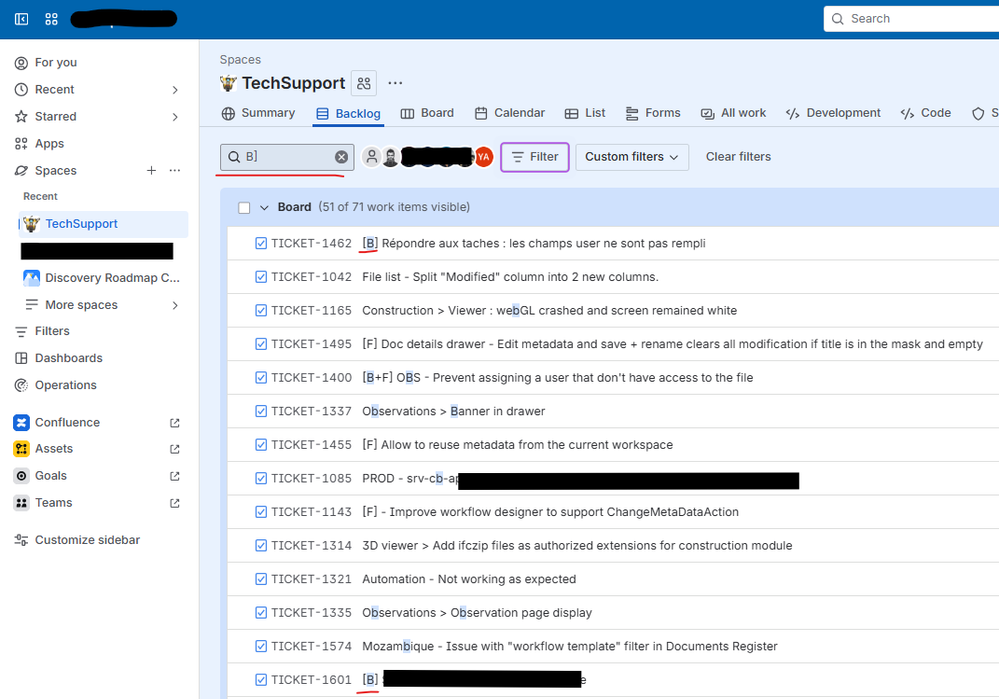The height and width of the screenshot is (699, 999).
Task: Open the Custom filters dropdown
Action: pyautogui.click(x=632, y=157)
